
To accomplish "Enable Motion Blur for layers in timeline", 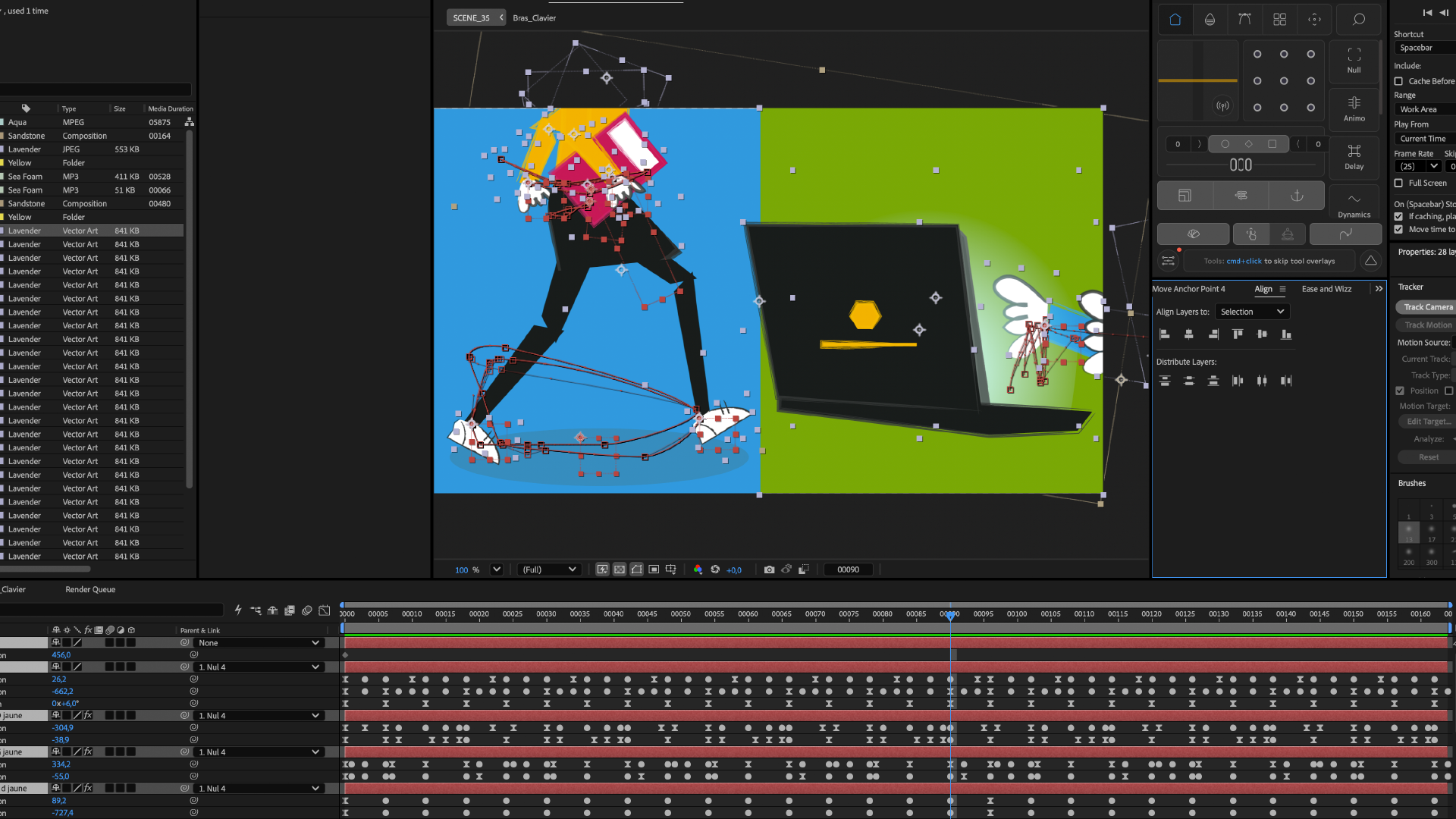I will (306, 610).
